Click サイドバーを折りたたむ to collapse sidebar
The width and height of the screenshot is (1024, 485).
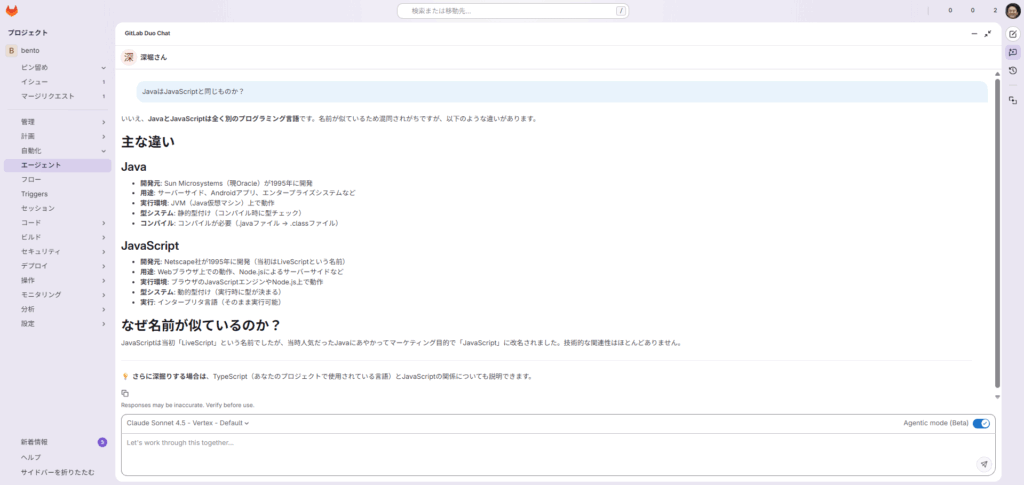[58, 472]
